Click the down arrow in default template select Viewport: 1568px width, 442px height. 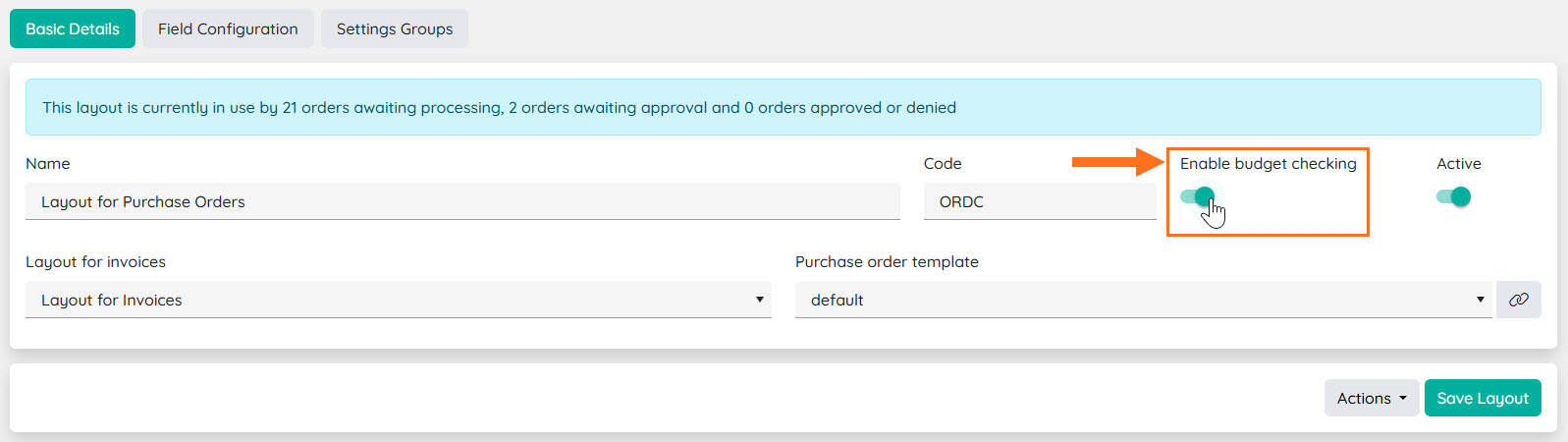pyautogui.click(x=1480, y=300)
